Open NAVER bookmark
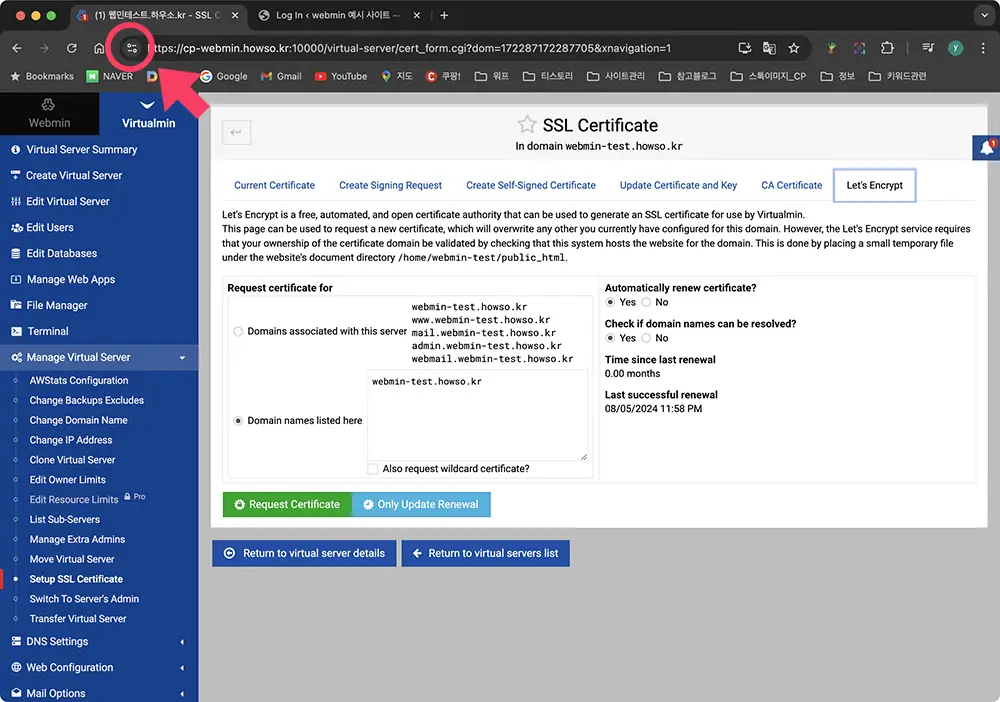This screenshot has height=702, width=1000. 110,77
